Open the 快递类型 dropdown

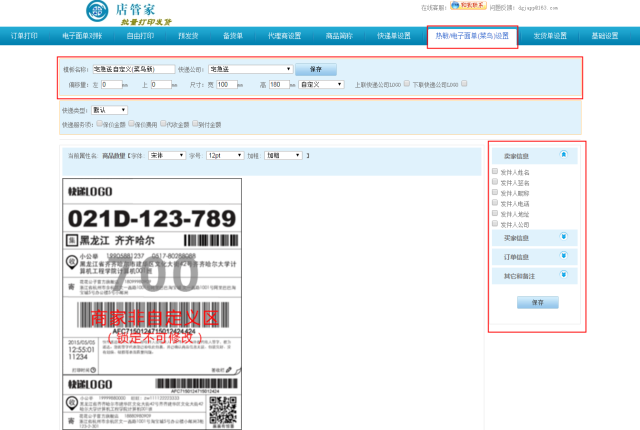tap(110, 110)
